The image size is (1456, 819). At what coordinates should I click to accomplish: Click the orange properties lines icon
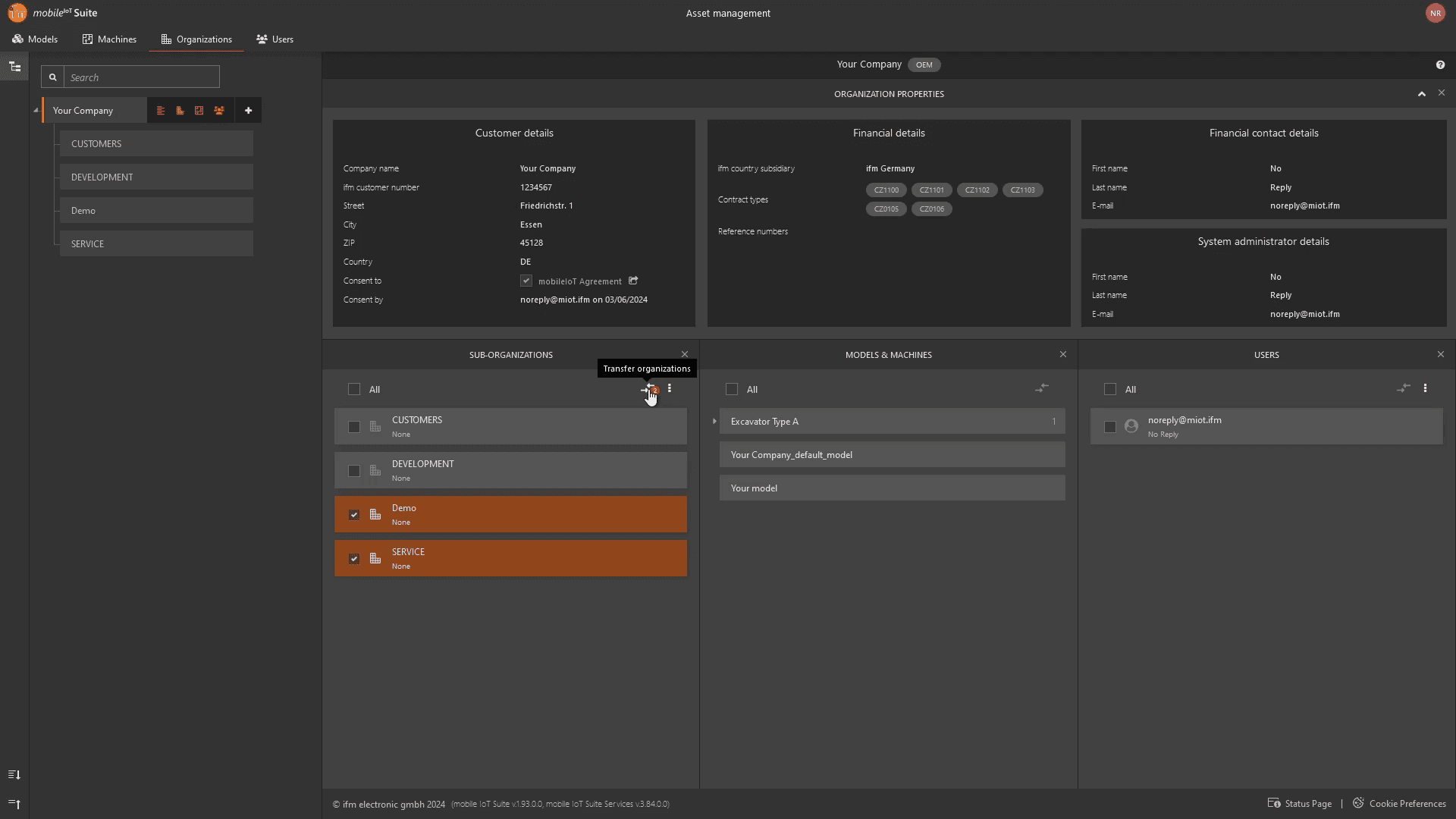coord(161,111)
